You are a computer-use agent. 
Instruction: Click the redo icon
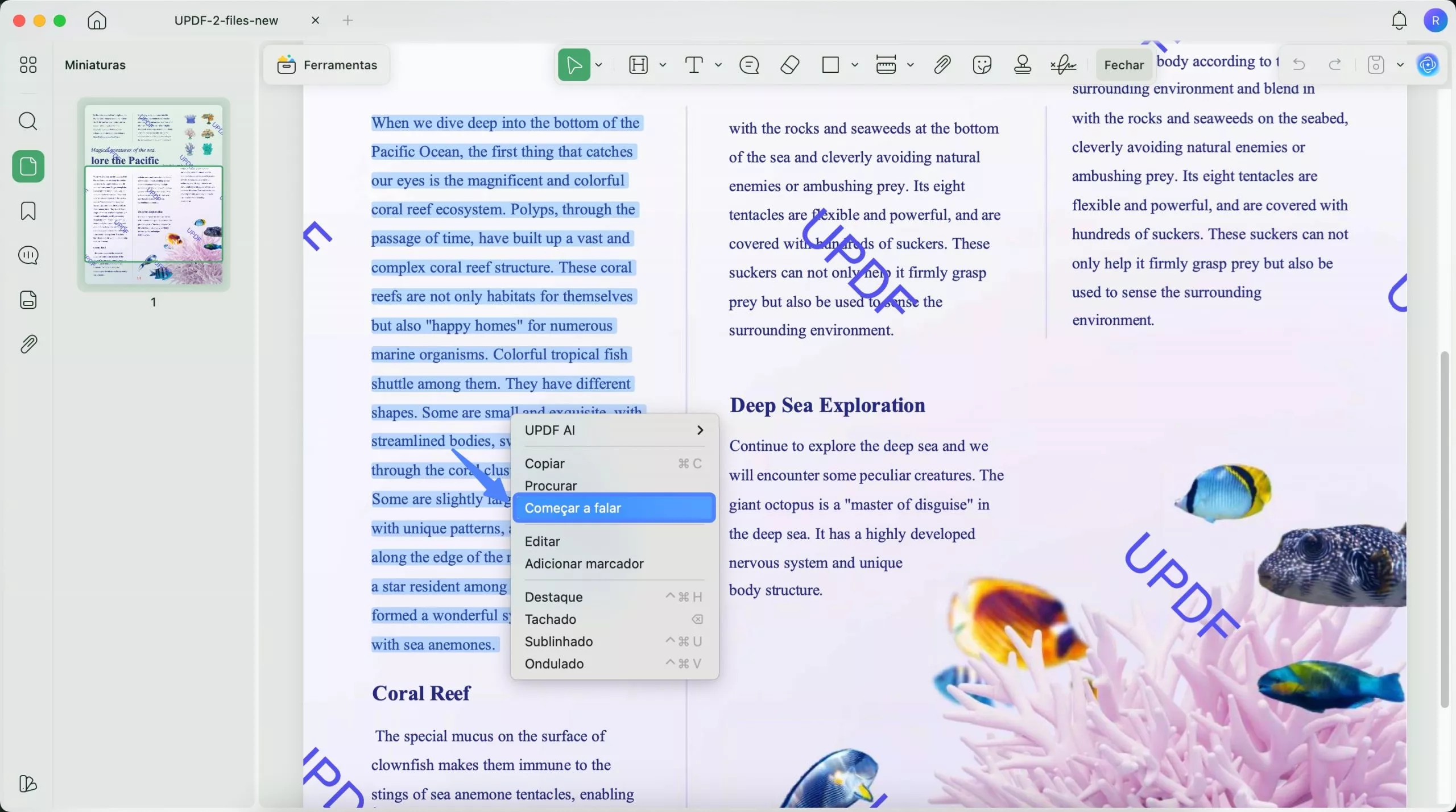1334,64
